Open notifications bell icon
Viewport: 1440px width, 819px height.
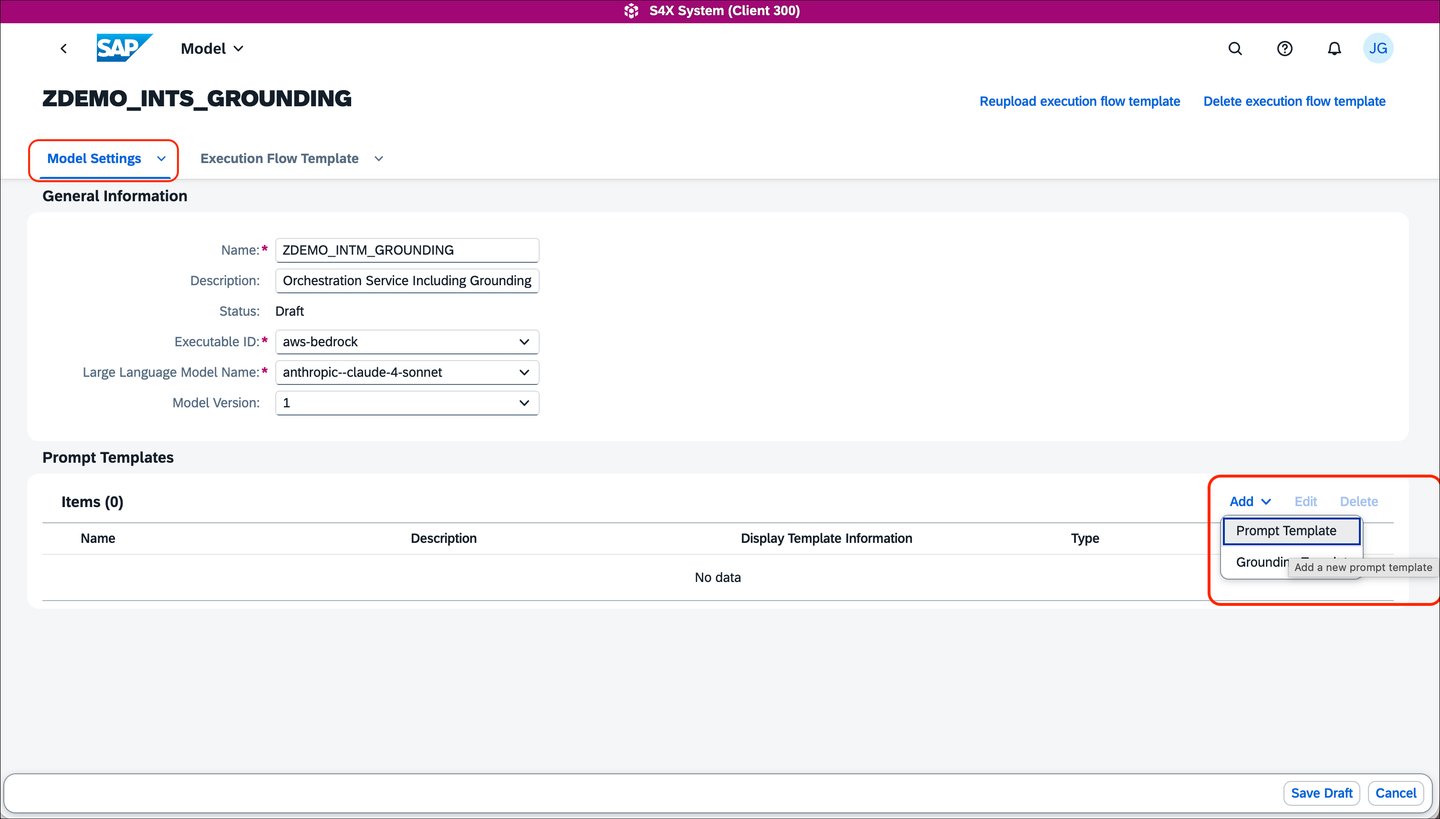click(1334, 48)
